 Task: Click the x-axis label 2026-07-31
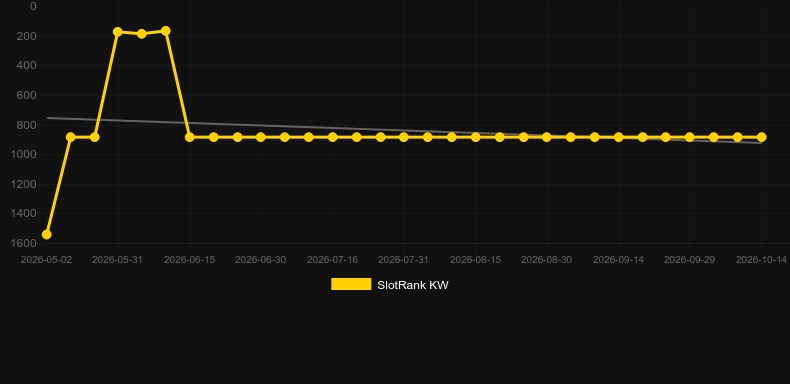click(404, 260)
